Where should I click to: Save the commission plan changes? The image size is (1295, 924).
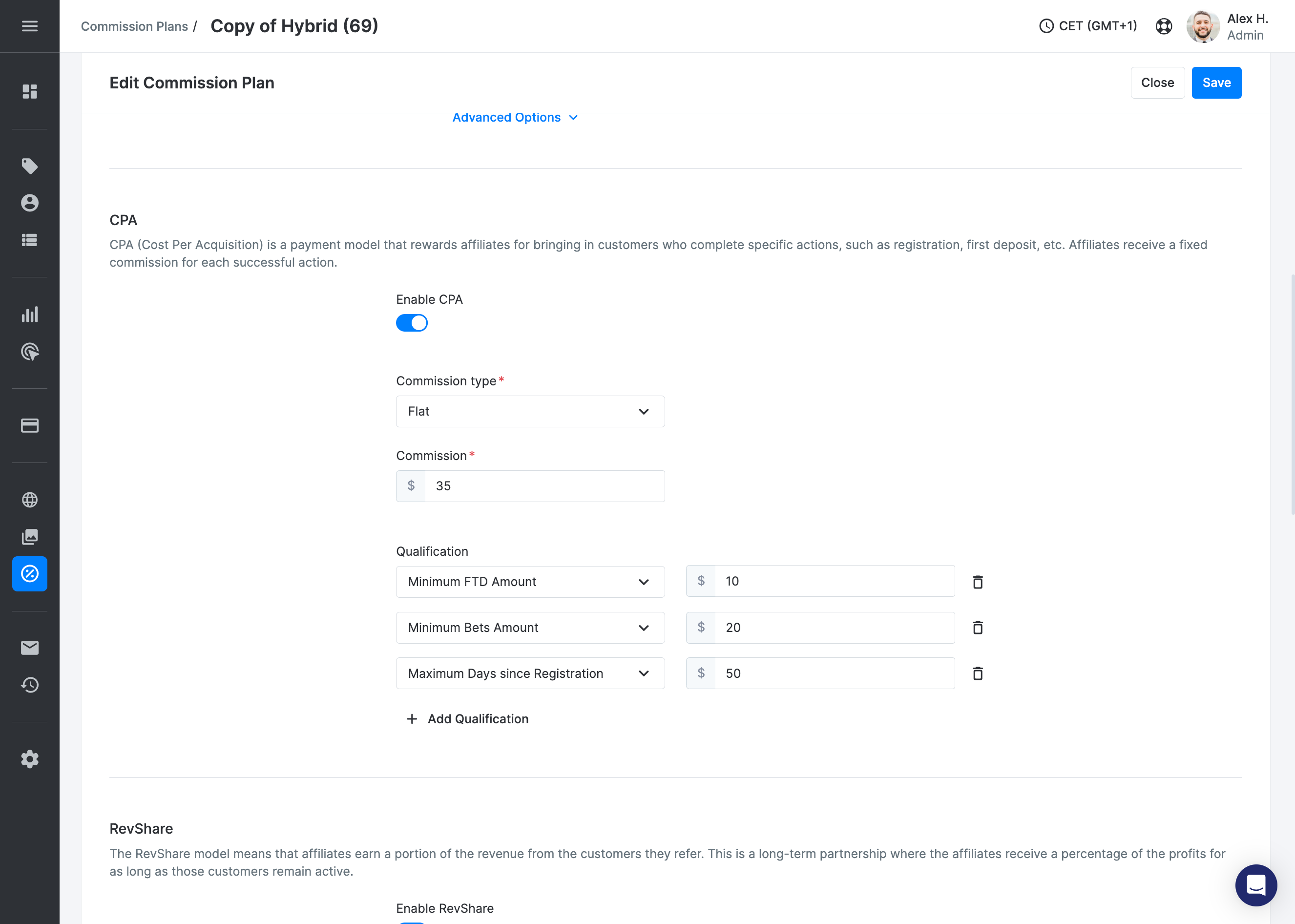point(1216,83)
